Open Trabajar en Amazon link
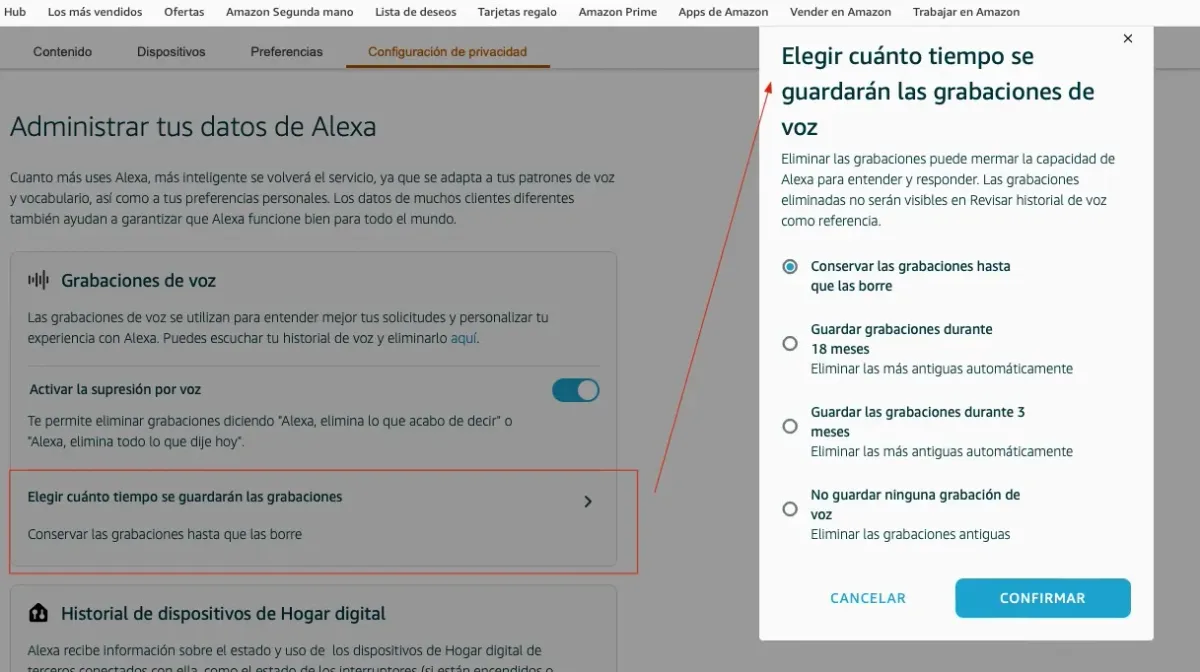This screenshot has width=1200, height=672. tap(966, 12)
